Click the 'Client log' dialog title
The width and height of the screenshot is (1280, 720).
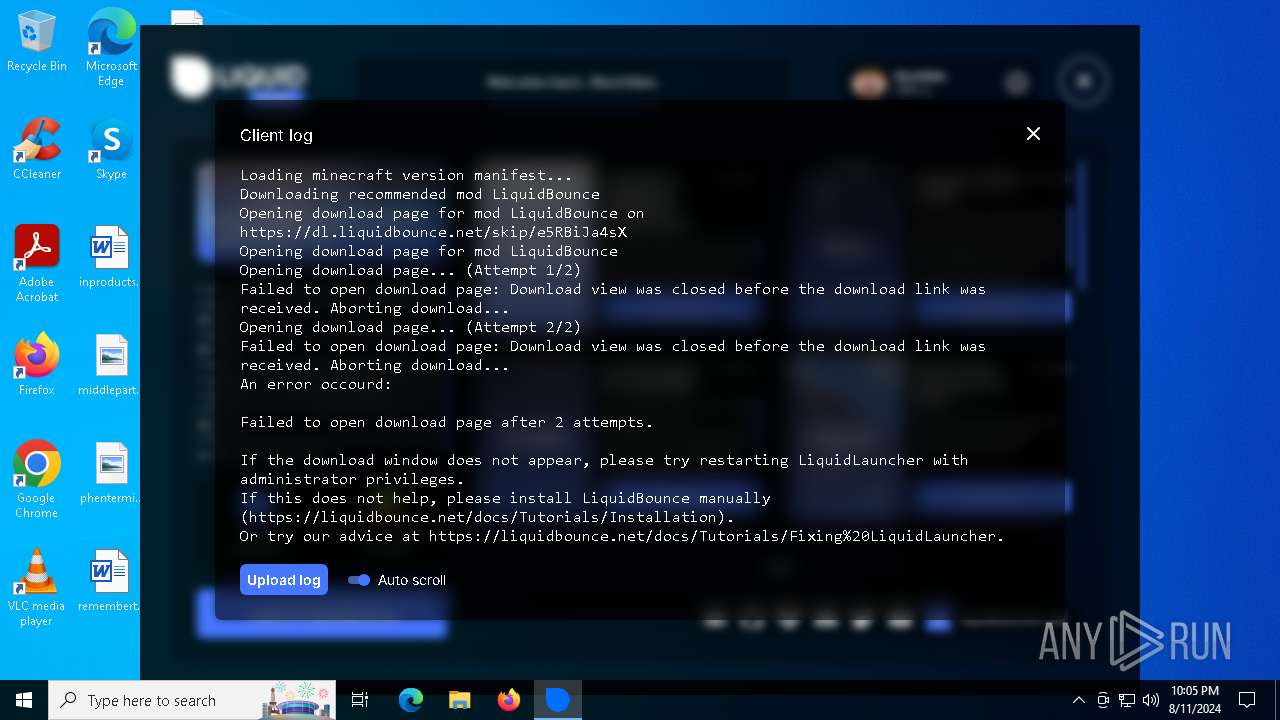pyautogui.click(x=276, y=135)
